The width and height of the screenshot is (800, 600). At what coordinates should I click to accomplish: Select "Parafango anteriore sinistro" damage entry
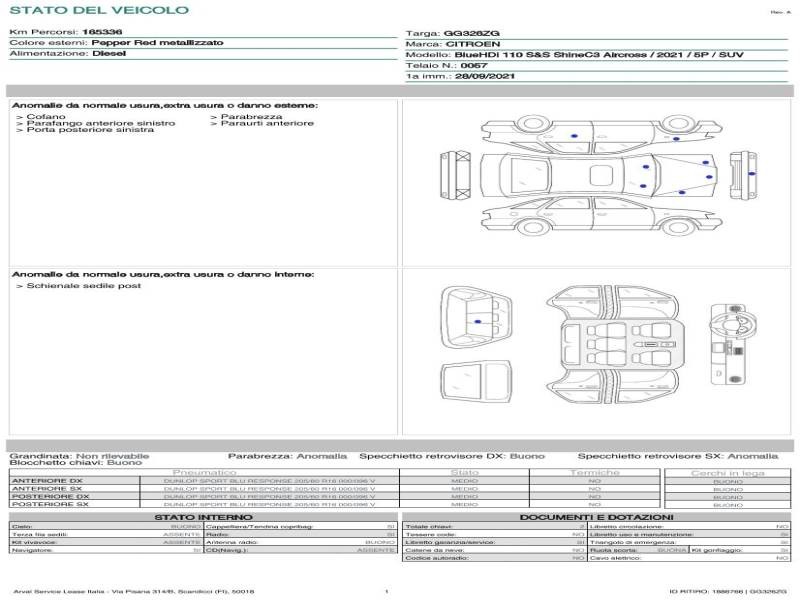point(101,123)
